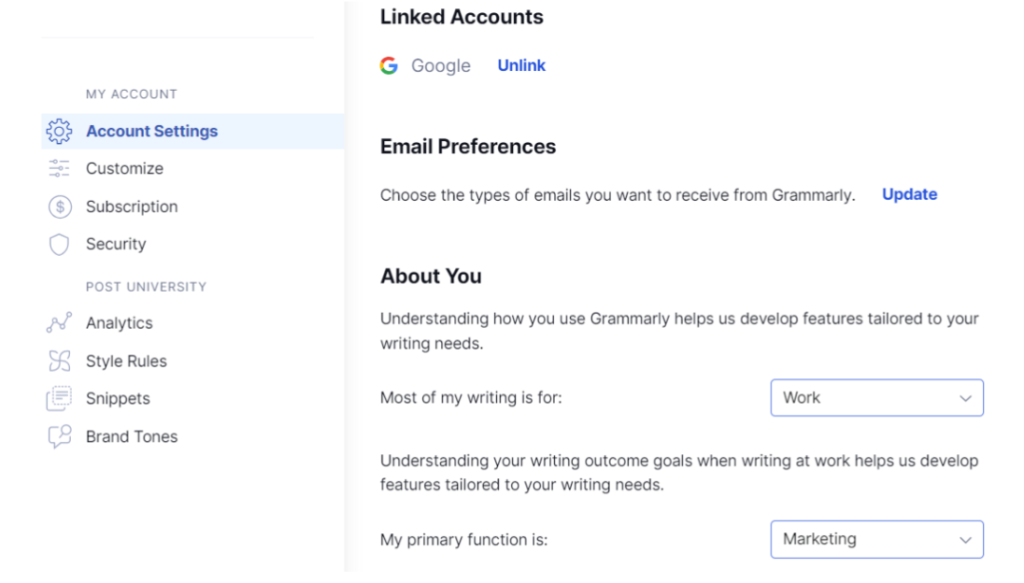Click the chevron arrow in the Work dropdown
This screenshot has height=583, width=1024.
(965, 398)
